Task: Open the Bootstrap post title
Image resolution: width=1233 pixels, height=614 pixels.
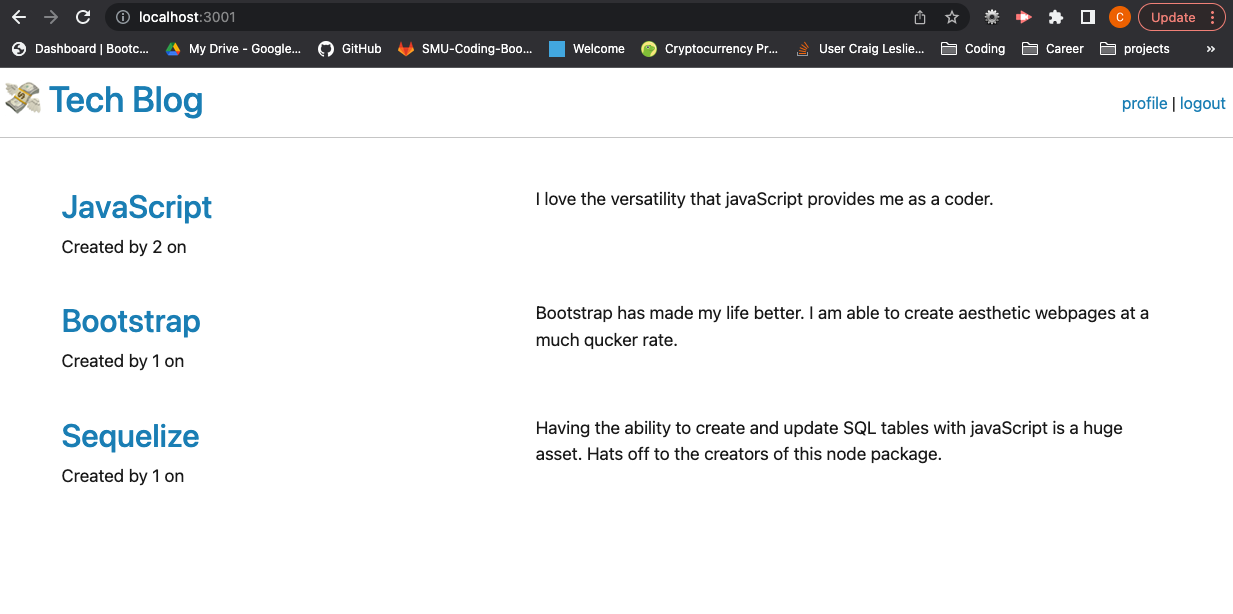Action: coord(131,321)
